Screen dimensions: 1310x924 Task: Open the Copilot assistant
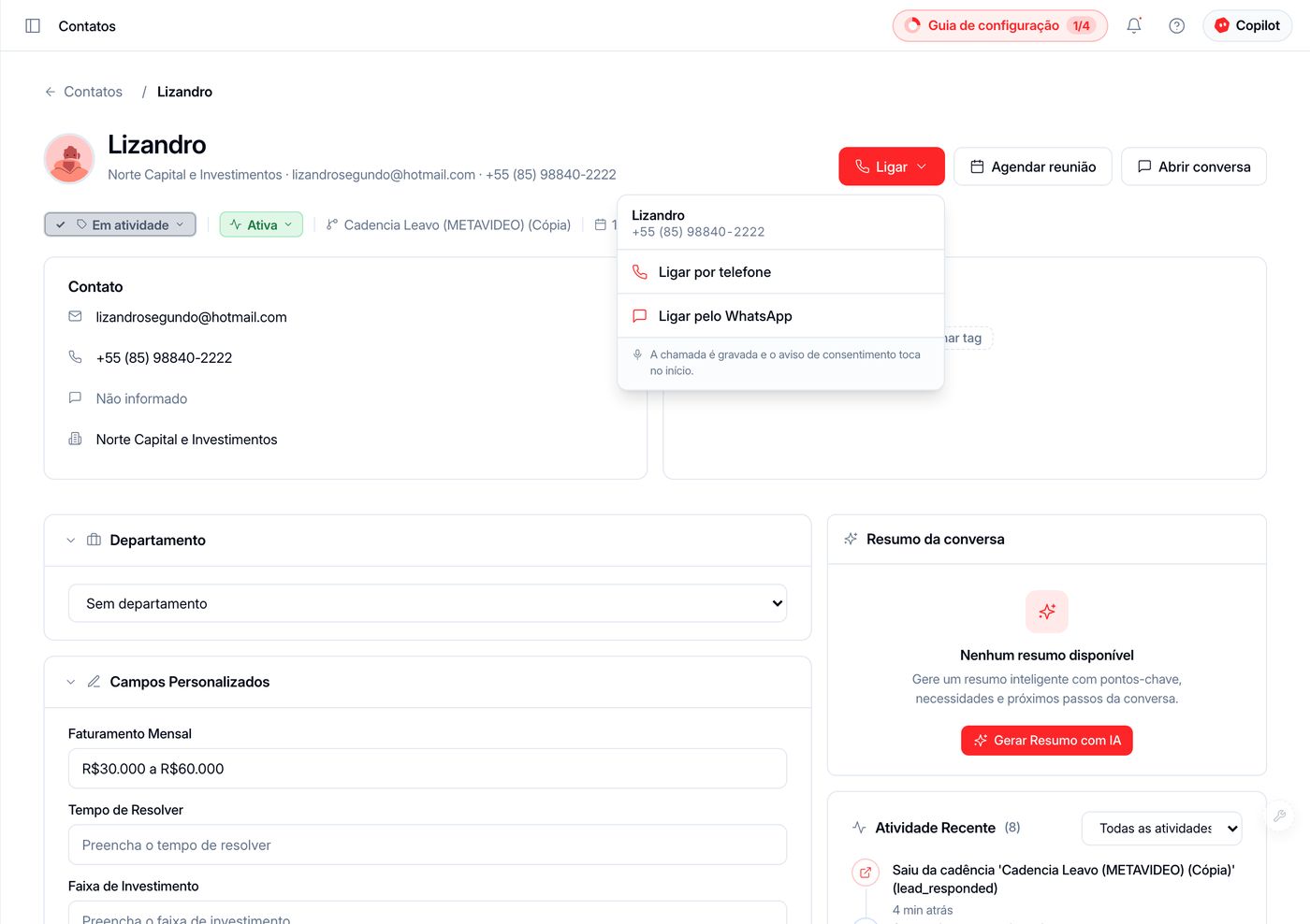tap(1247, 26)
